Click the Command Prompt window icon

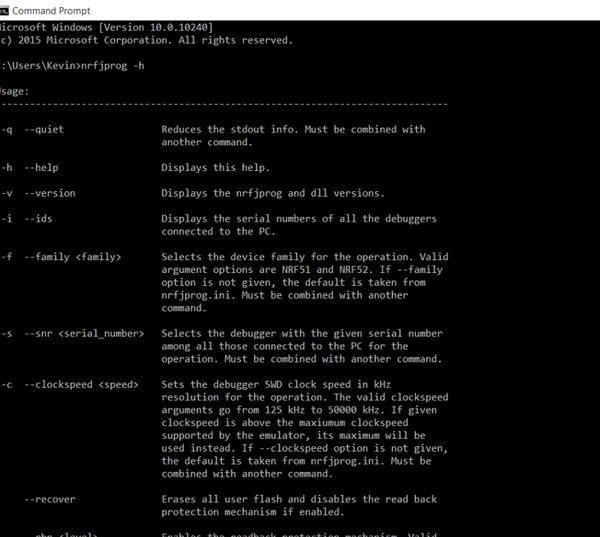(4, 11)
